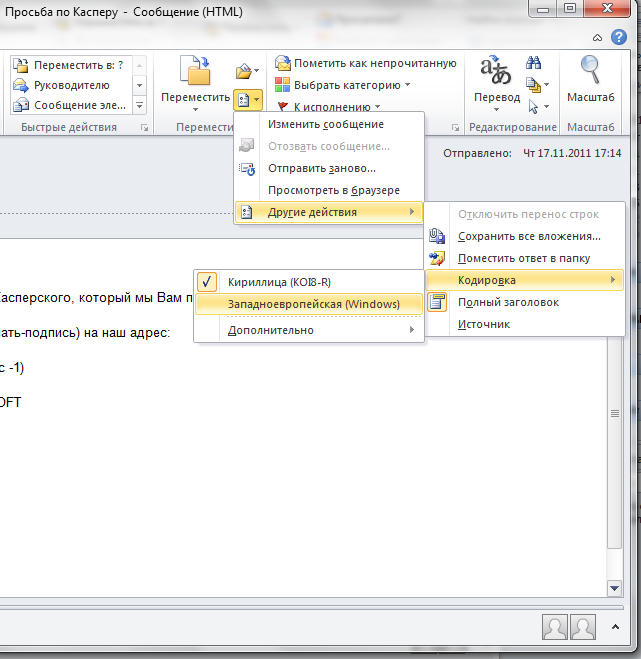Image resolution: width=641 pixels, height=659 pixels.
Task: Click the Руководителю quick action
Action: [71, 85]
